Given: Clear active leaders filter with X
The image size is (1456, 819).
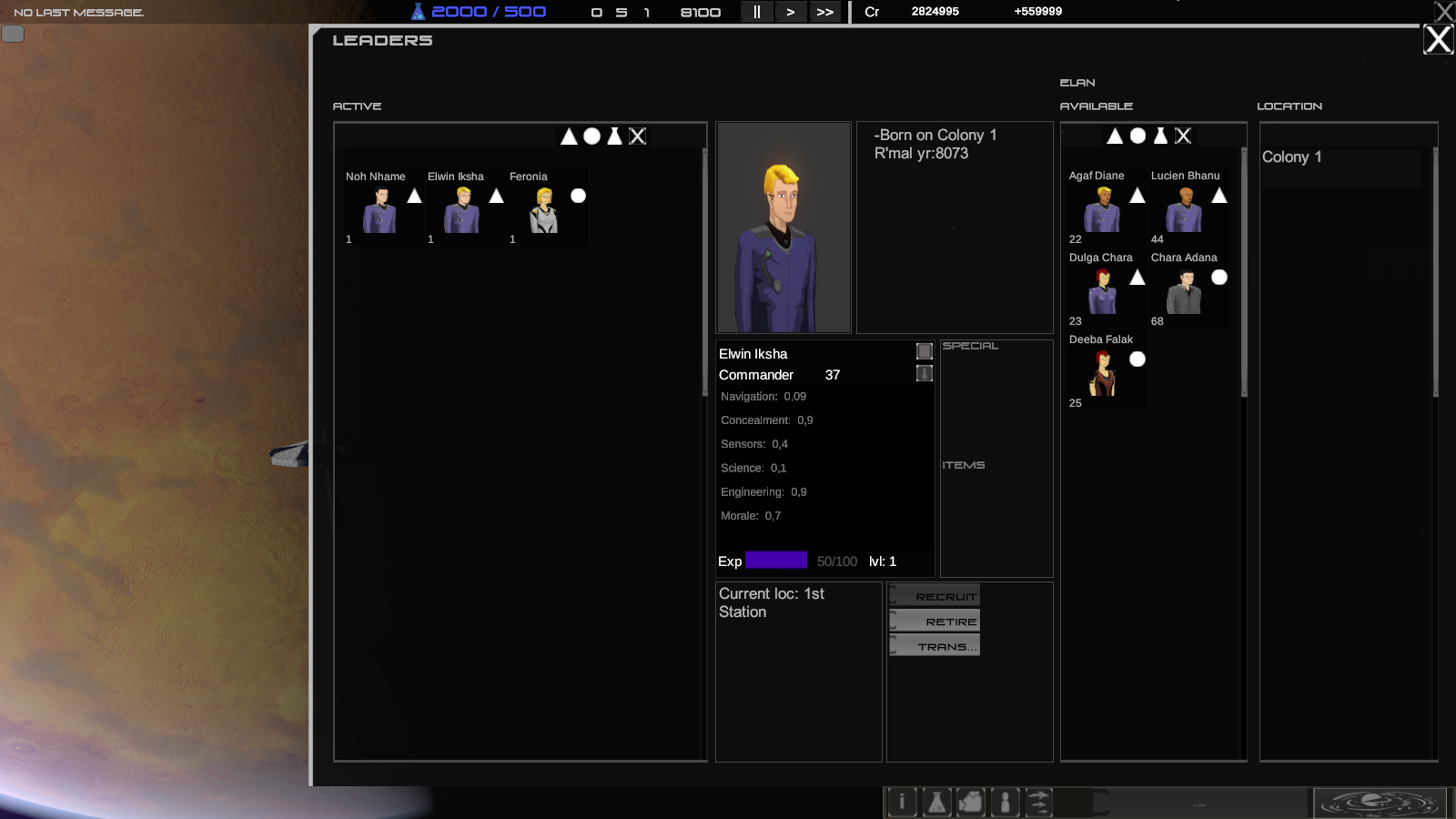Looking at the screenshot, I should click(638, 136).
